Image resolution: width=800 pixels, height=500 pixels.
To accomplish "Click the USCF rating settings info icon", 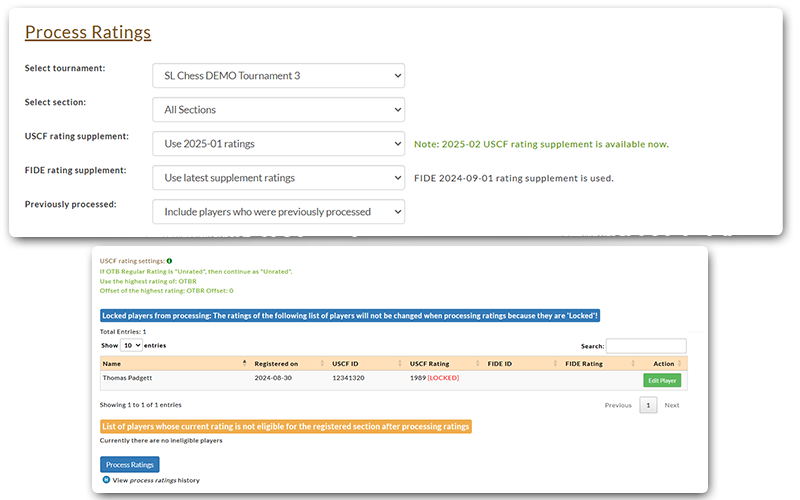I will click(x=169, y=260).
